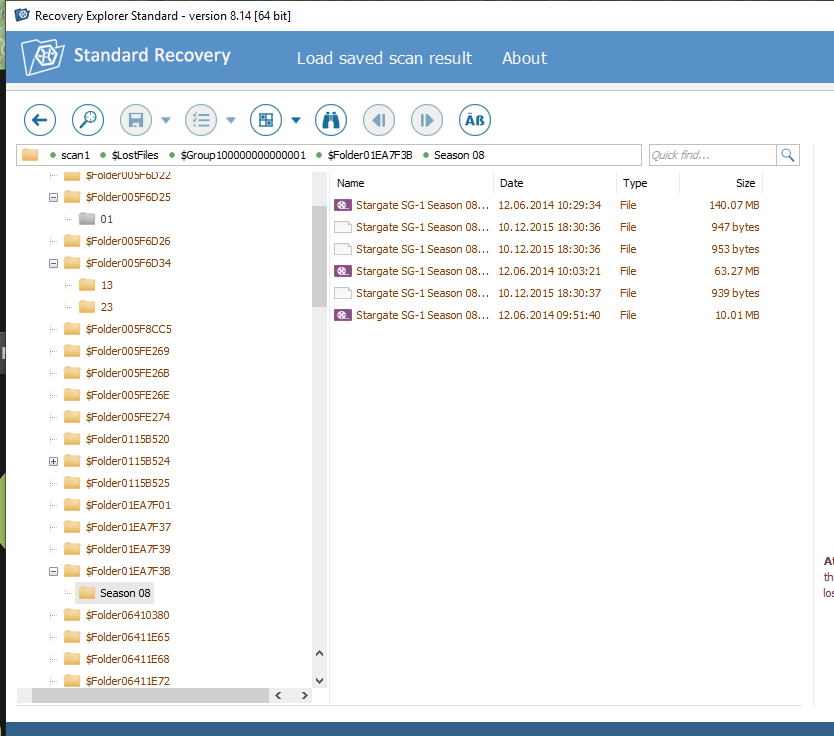Click the tree horizontal scroll left arrow
Image resolution: width=834 pixels, height=736 pixels.
point(278,696)
